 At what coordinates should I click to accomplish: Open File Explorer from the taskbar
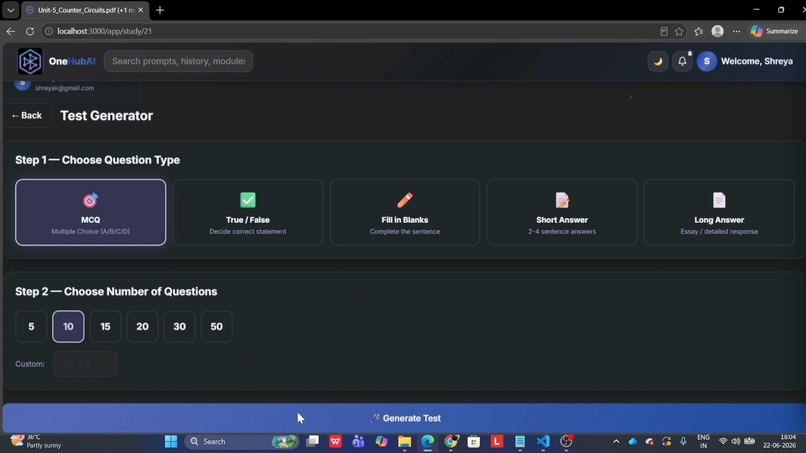[405, 441]
